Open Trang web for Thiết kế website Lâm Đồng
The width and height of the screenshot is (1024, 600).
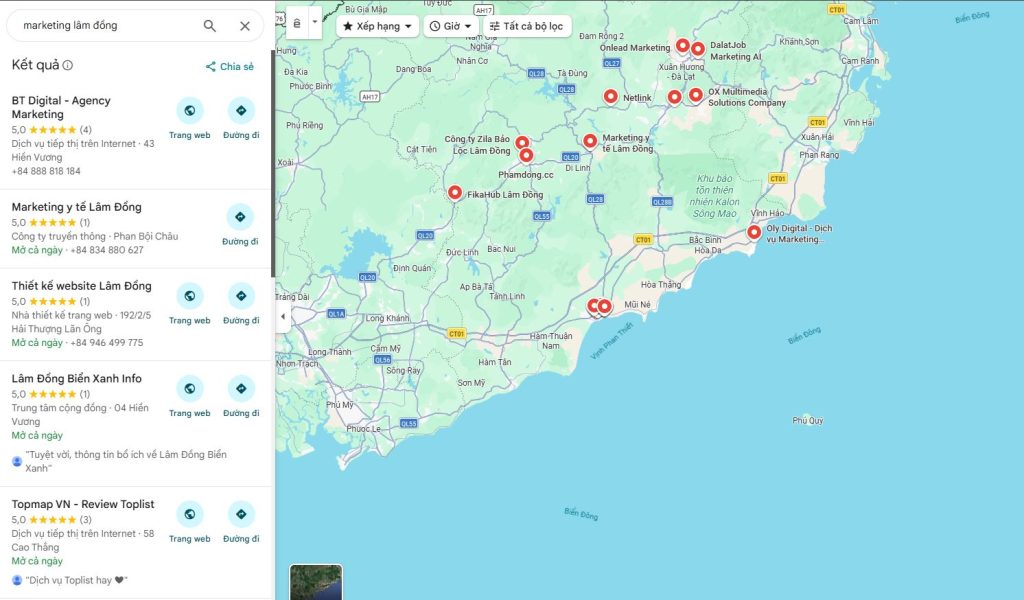pos(189,304)
